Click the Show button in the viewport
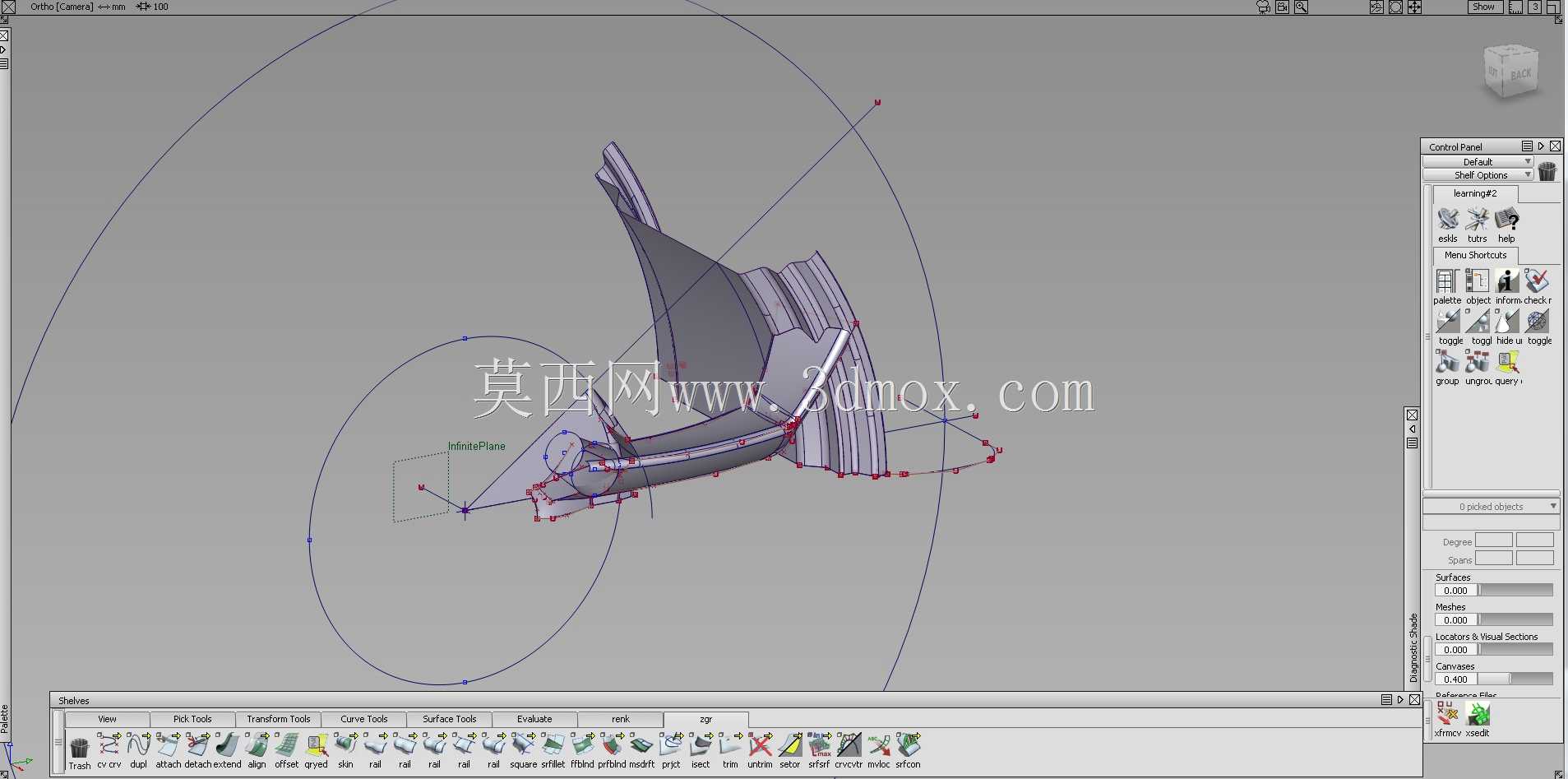 pyautogui.click(x=1485, y=7)
